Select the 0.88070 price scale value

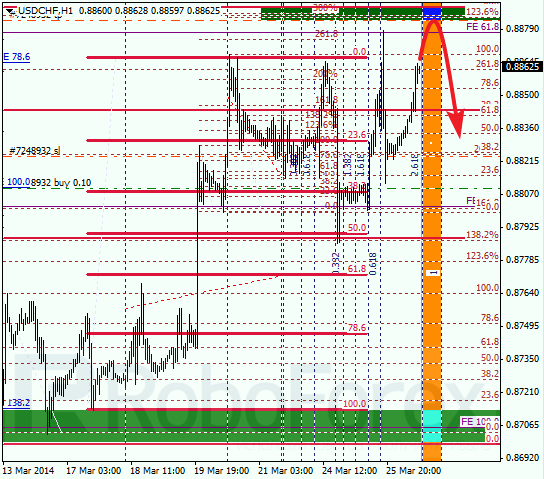(522, 194)
